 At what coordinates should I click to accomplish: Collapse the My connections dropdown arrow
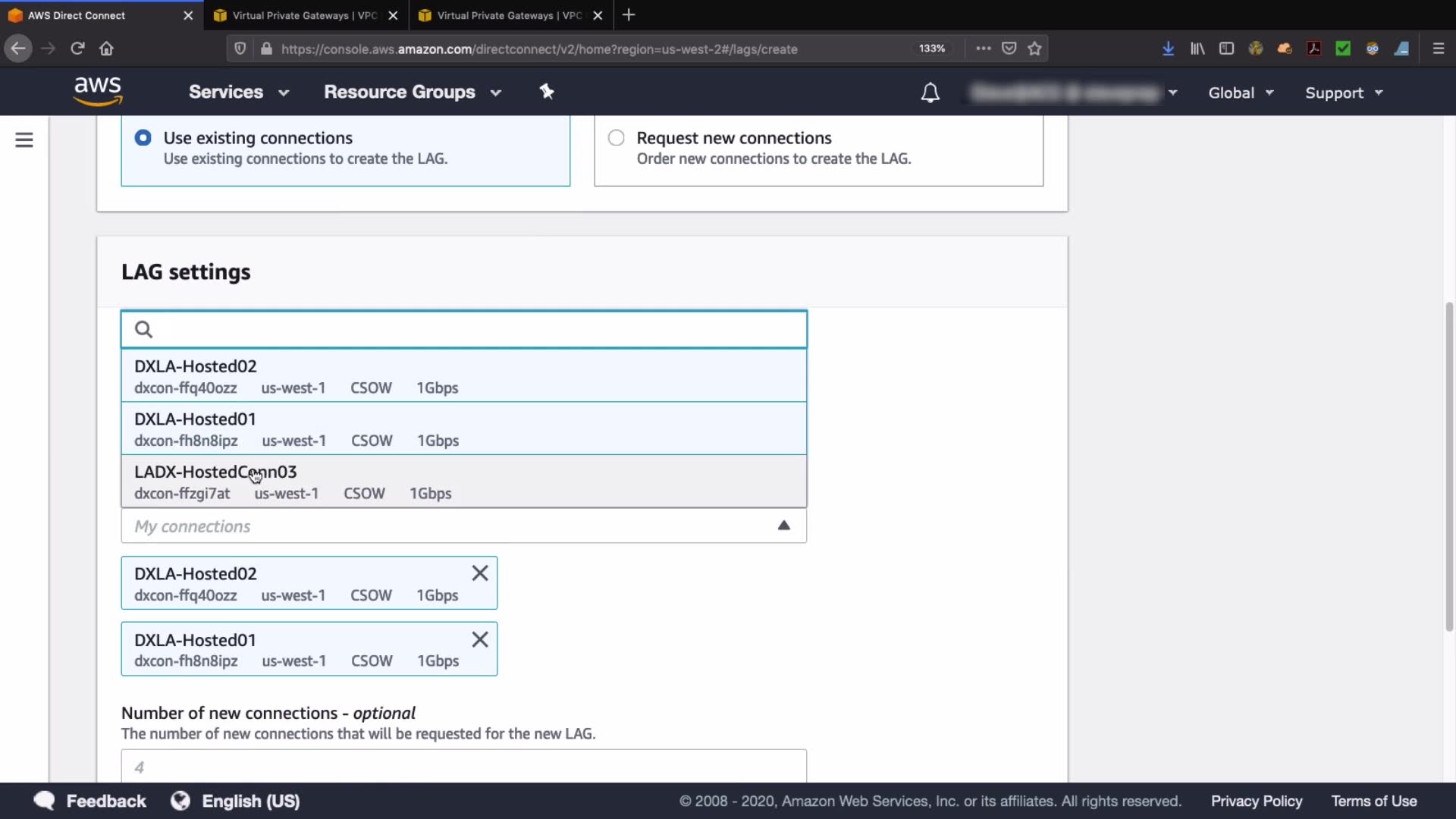[784, 526]
